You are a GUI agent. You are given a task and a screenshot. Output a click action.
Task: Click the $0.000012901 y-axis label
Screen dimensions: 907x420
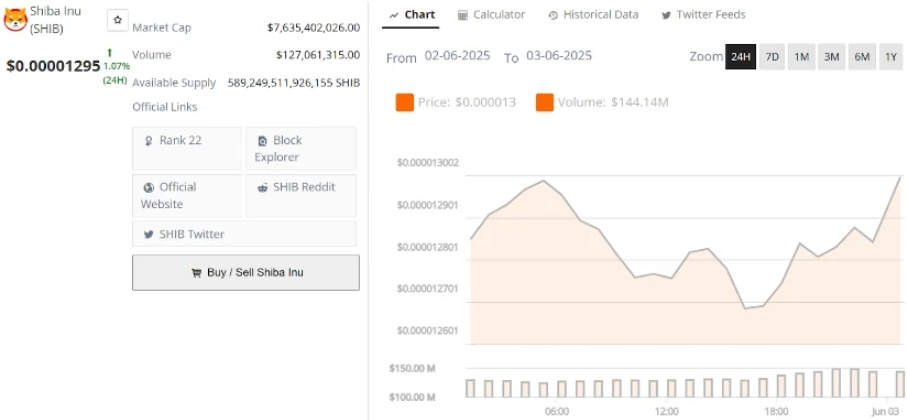click(427, 205)
